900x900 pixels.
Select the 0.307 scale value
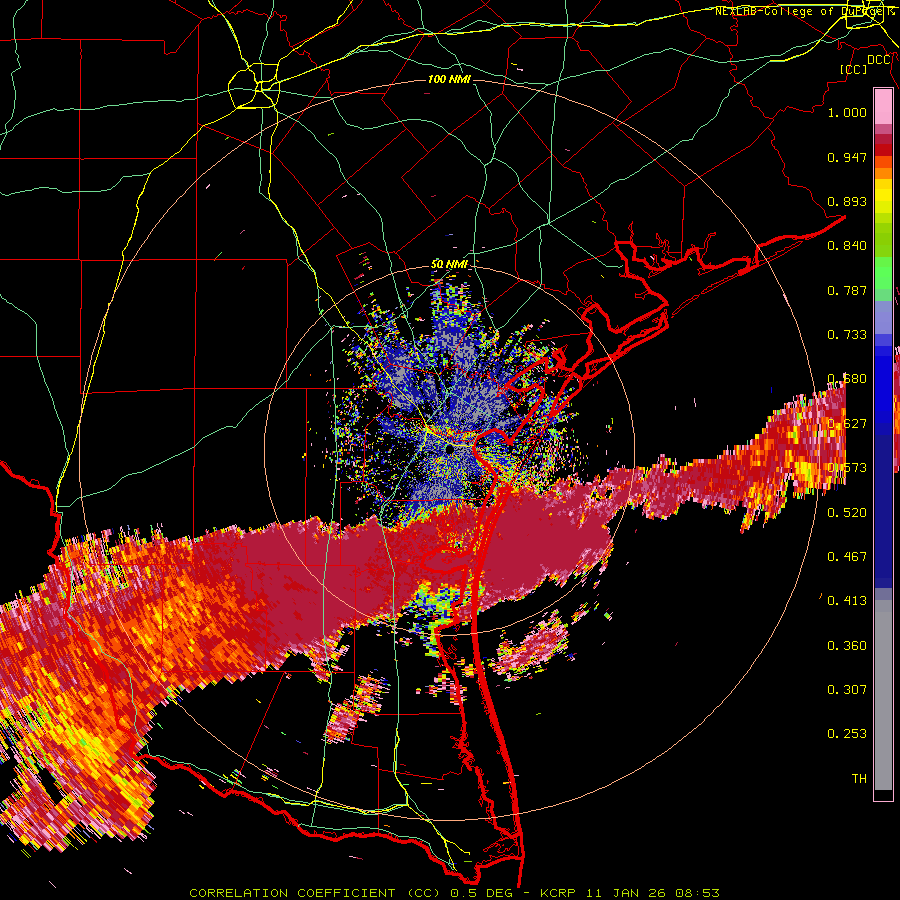(847, 690)
